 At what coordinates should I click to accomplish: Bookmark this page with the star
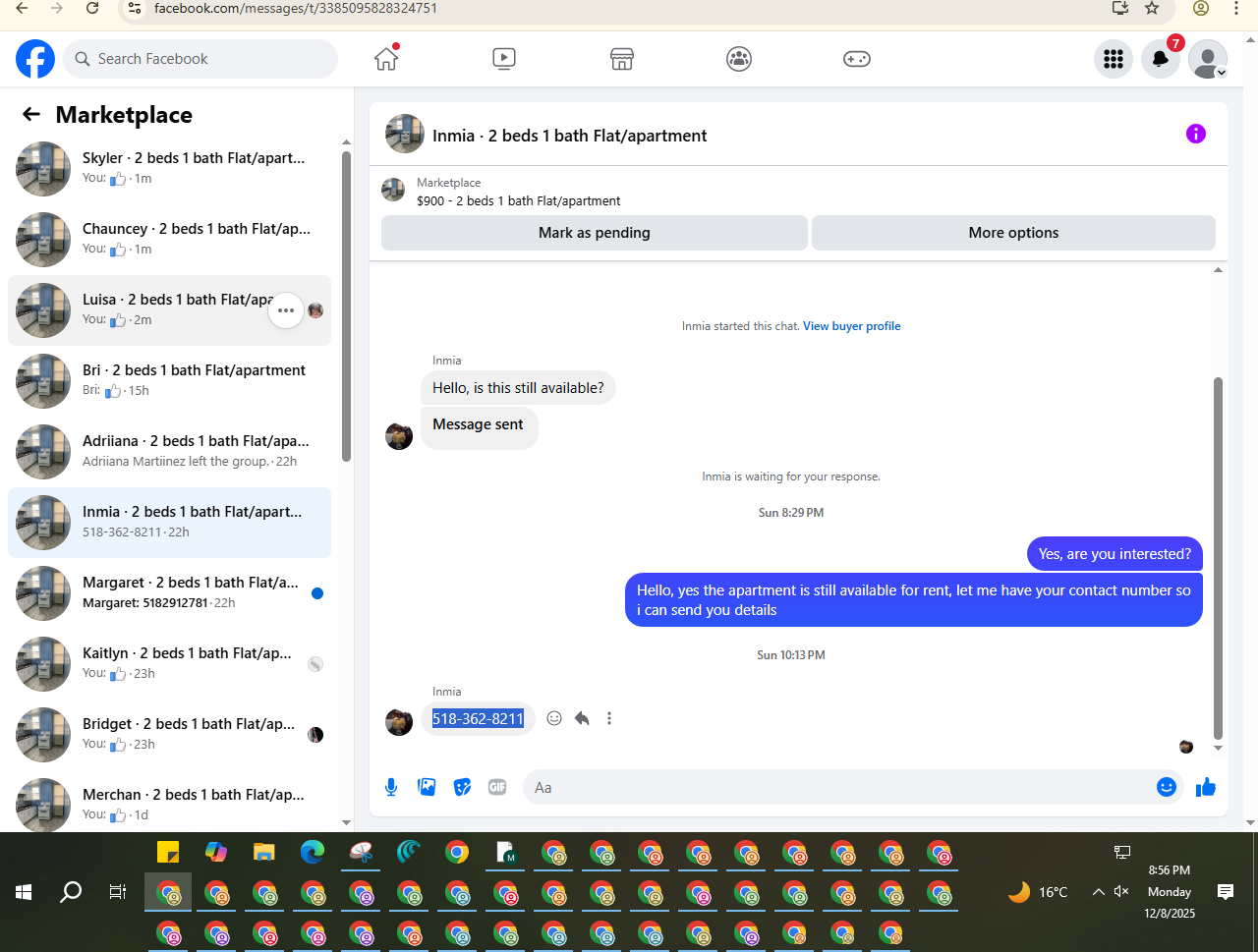[1152, 8]
